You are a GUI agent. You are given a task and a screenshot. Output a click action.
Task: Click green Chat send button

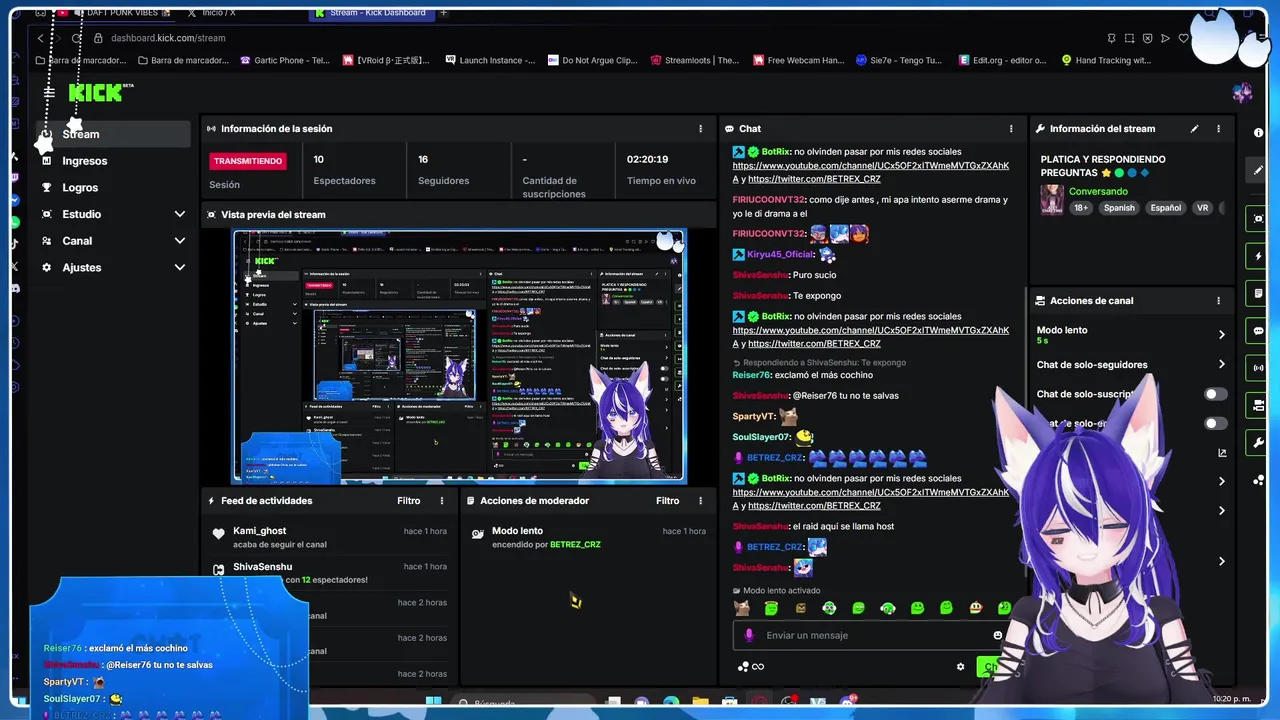990,667
